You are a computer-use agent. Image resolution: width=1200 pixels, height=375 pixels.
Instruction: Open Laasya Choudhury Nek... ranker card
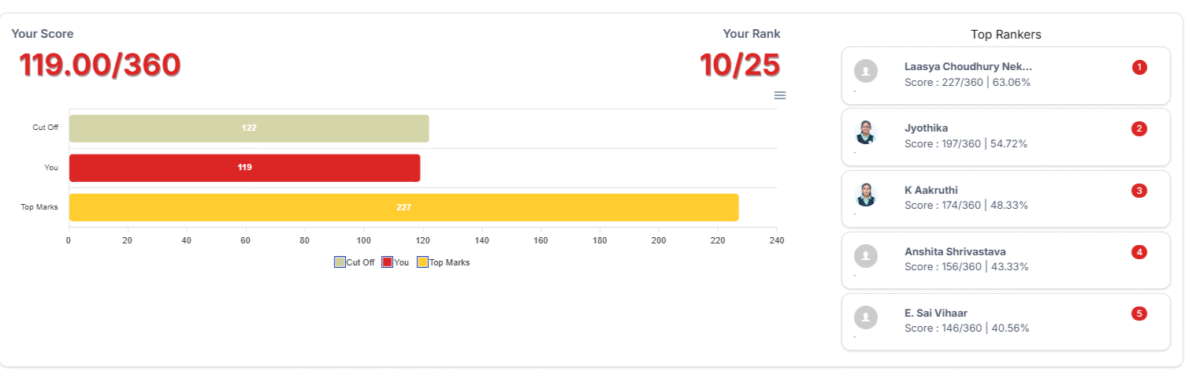tap(1006, 75)
